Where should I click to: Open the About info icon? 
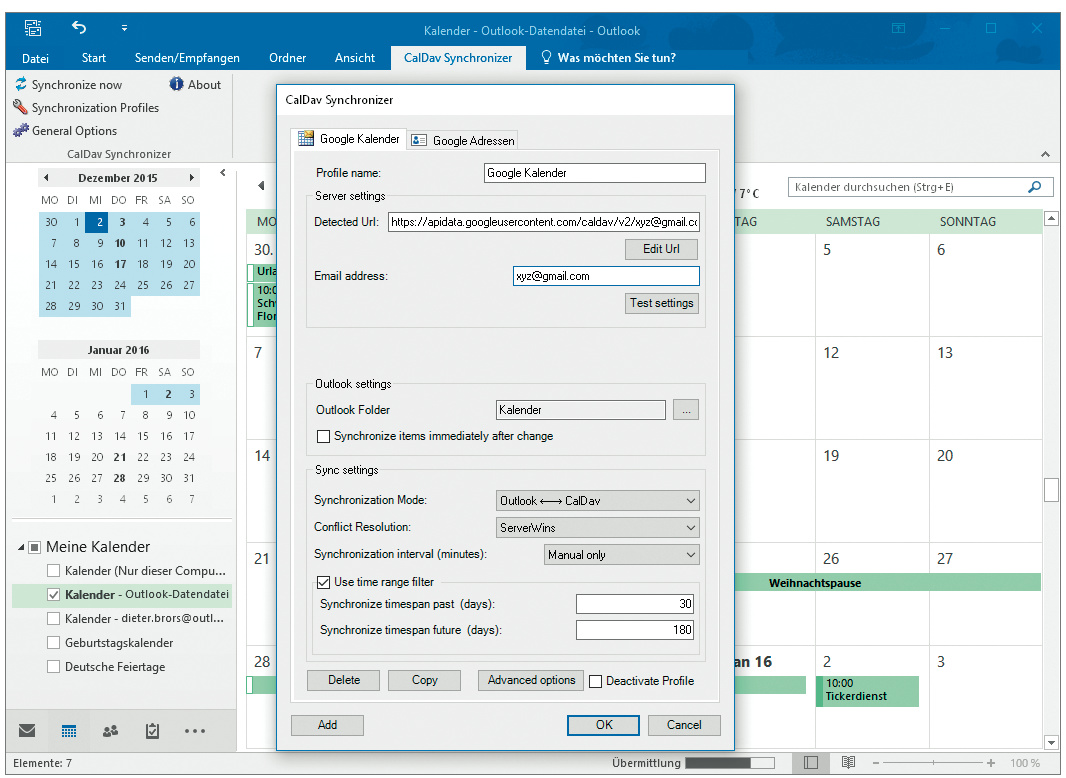176,84
